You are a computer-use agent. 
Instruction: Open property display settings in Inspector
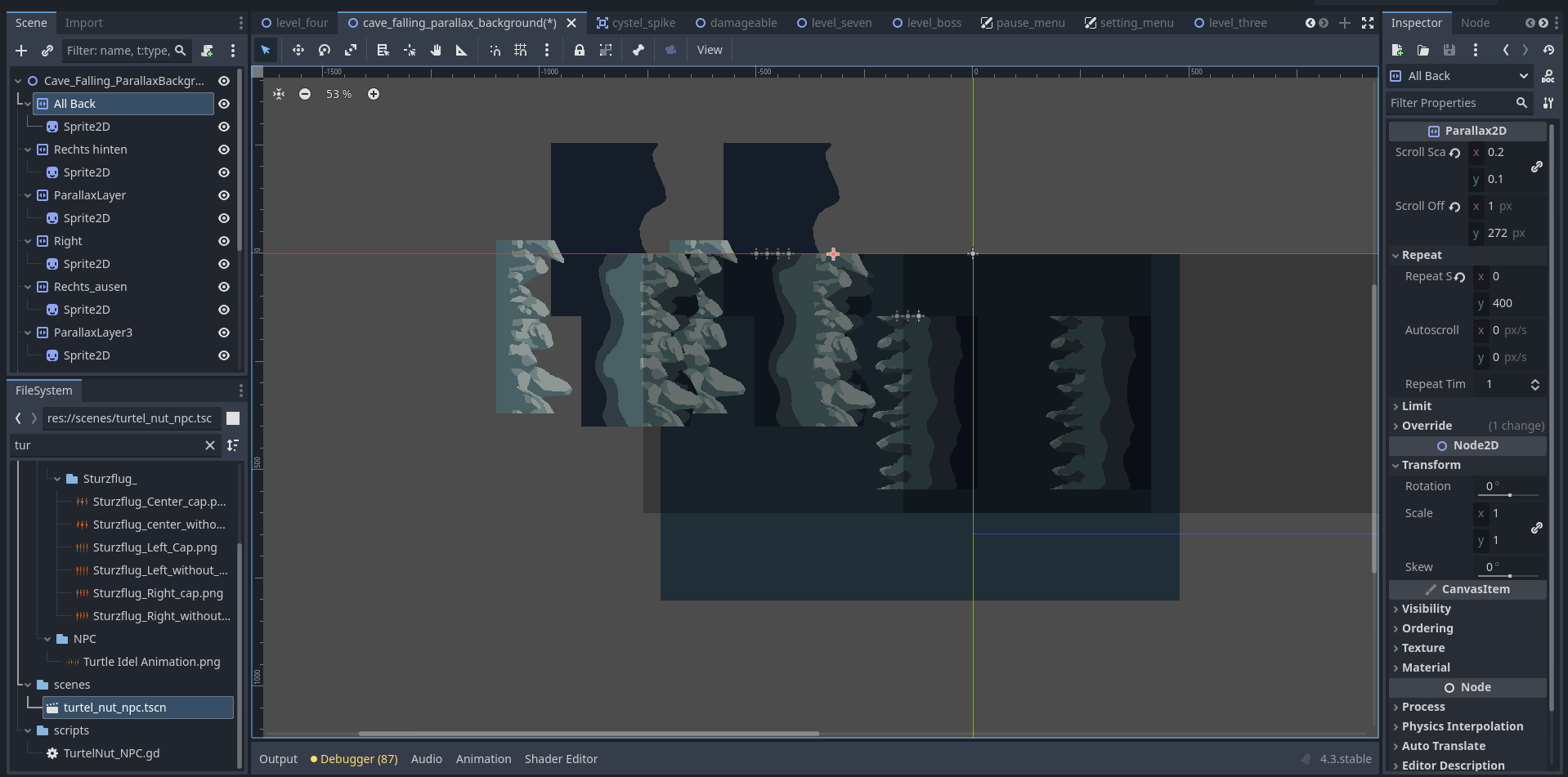coord(1548,103)
